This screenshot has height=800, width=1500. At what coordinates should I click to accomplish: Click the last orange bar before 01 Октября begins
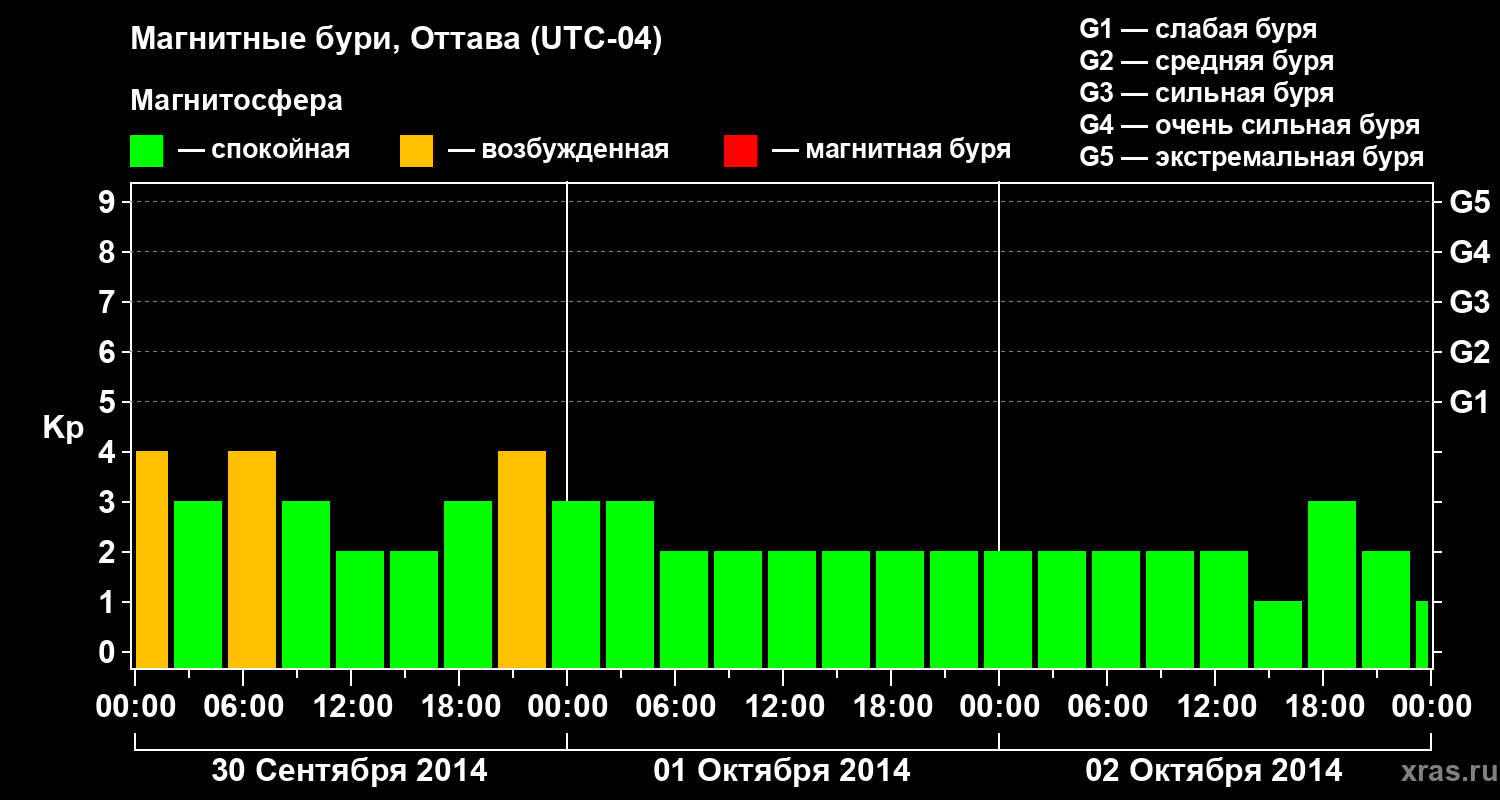522,559
